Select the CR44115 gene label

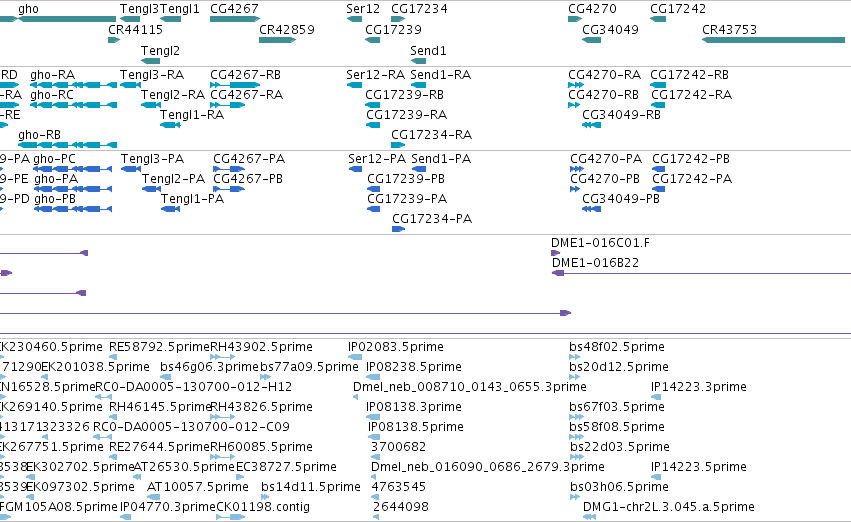(x=135, y=29)
